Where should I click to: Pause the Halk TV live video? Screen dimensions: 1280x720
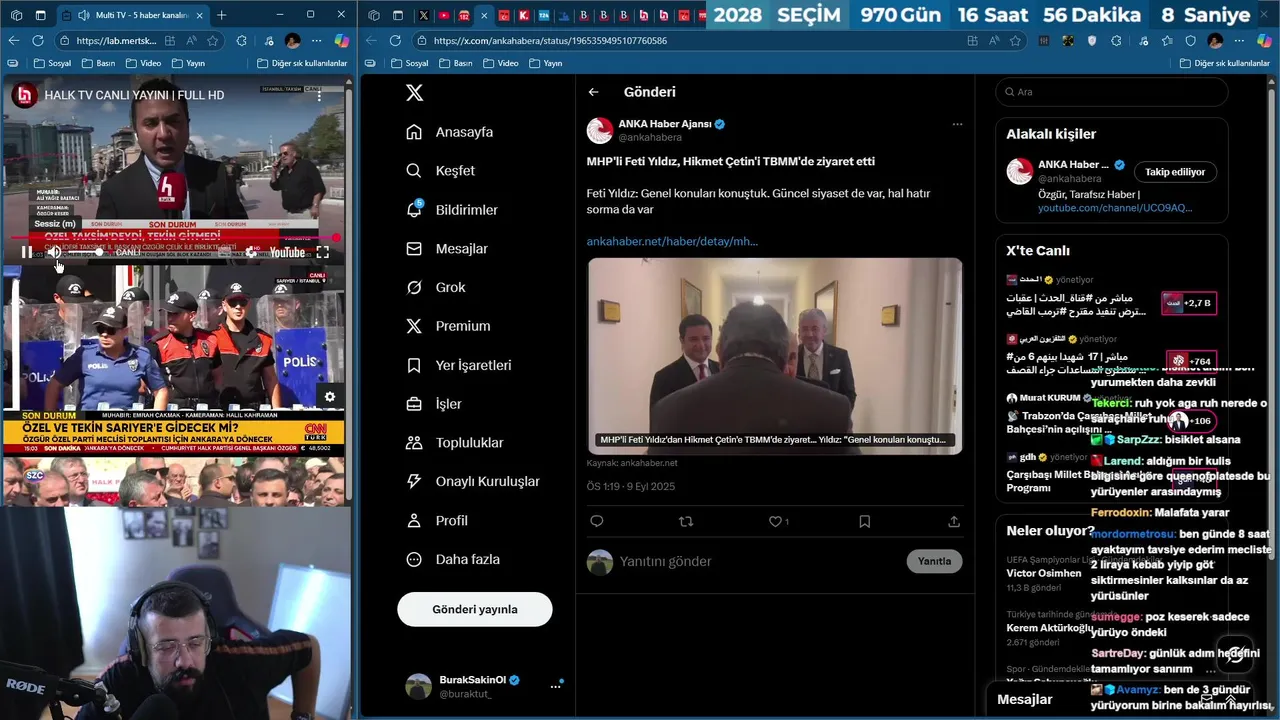click(x=26, y=253)
